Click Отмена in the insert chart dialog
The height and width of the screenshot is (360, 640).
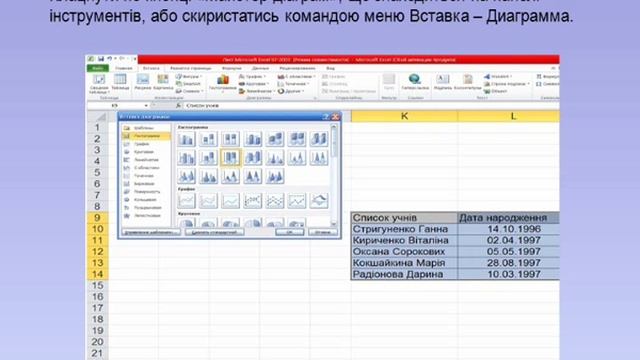point(323,232)
